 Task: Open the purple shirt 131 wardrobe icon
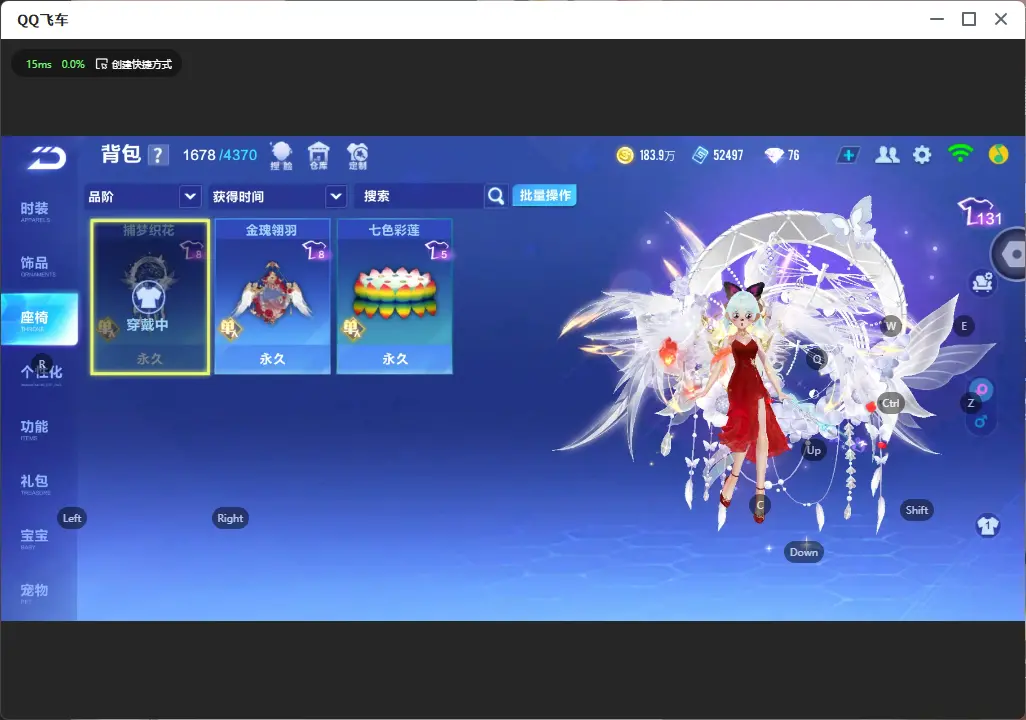980,212
